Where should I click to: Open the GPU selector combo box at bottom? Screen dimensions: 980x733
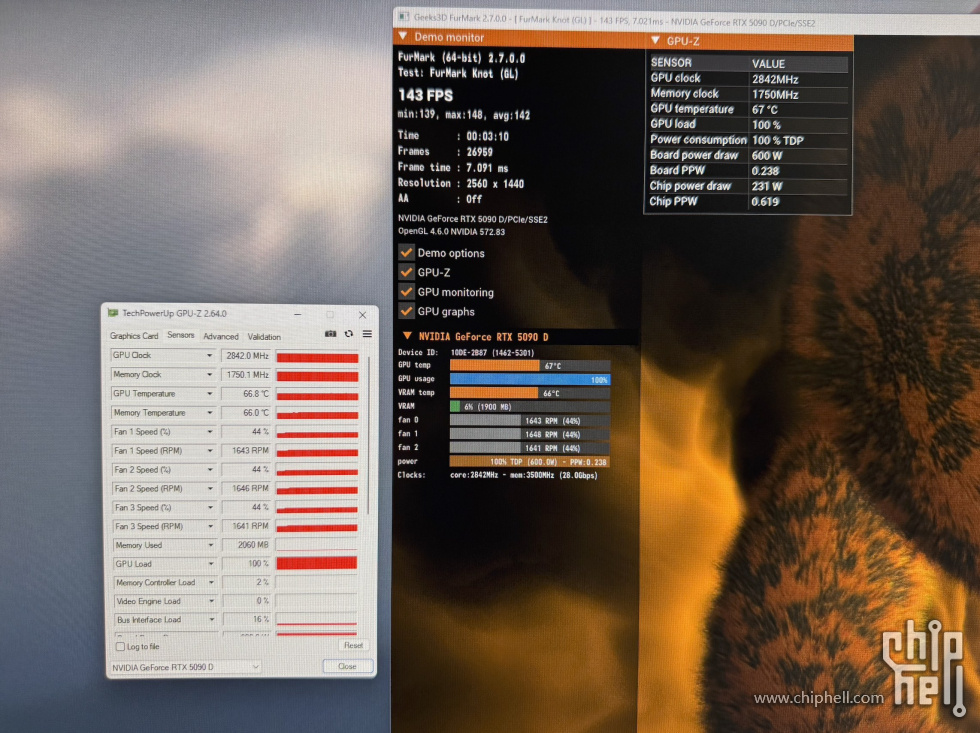tap(186, 667)
